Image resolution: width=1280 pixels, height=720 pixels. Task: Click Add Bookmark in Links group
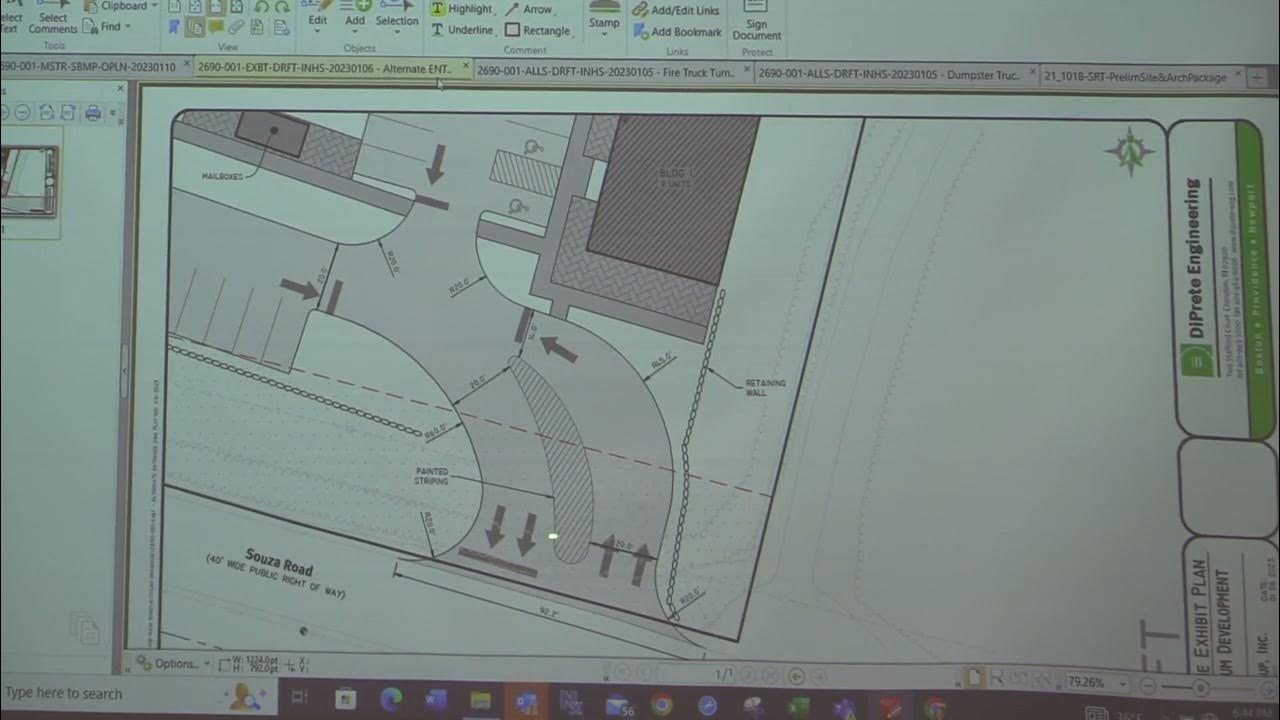pos(677,32)
